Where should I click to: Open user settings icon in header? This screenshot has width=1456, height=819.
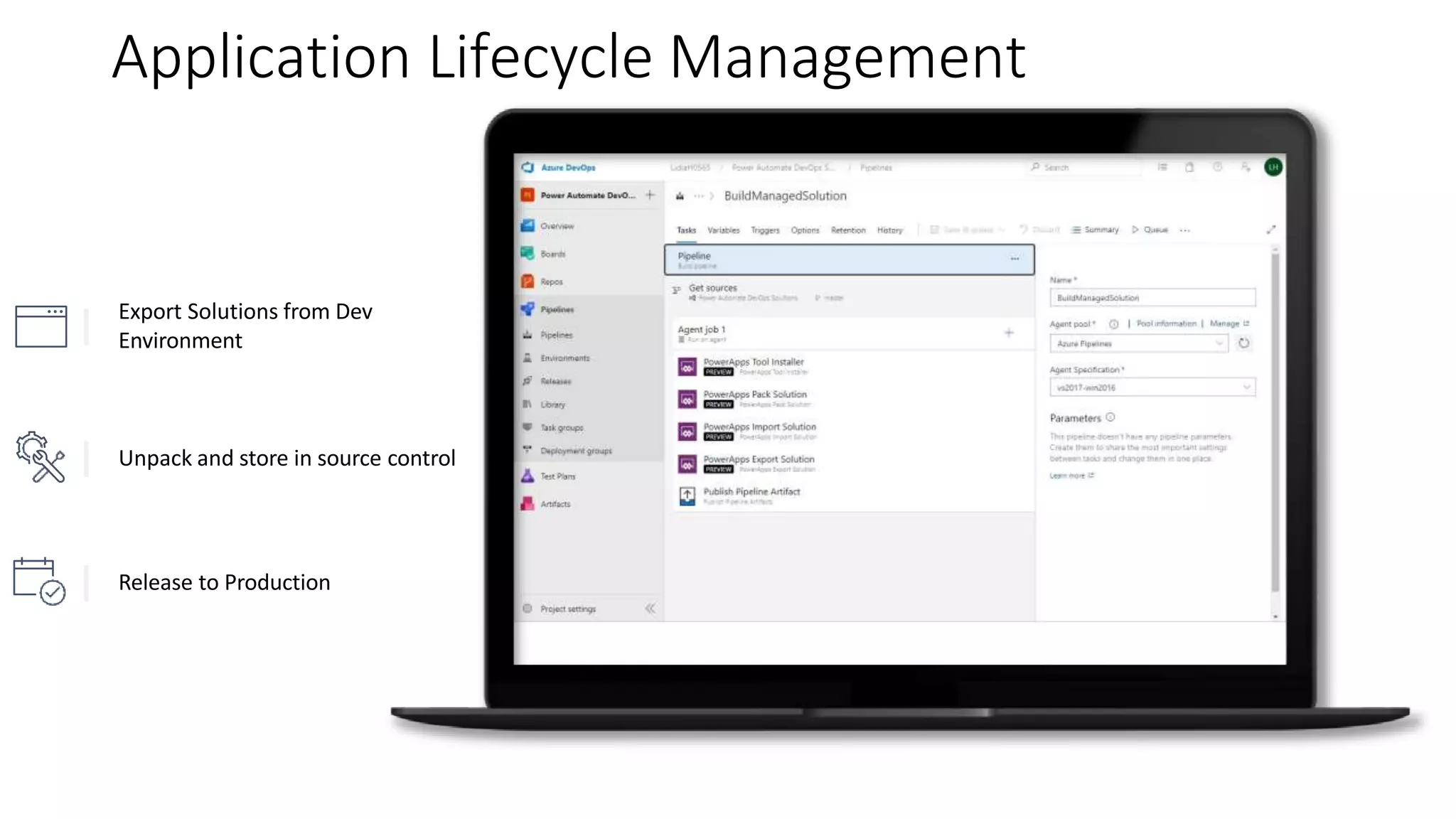[x=1245, y=167]
